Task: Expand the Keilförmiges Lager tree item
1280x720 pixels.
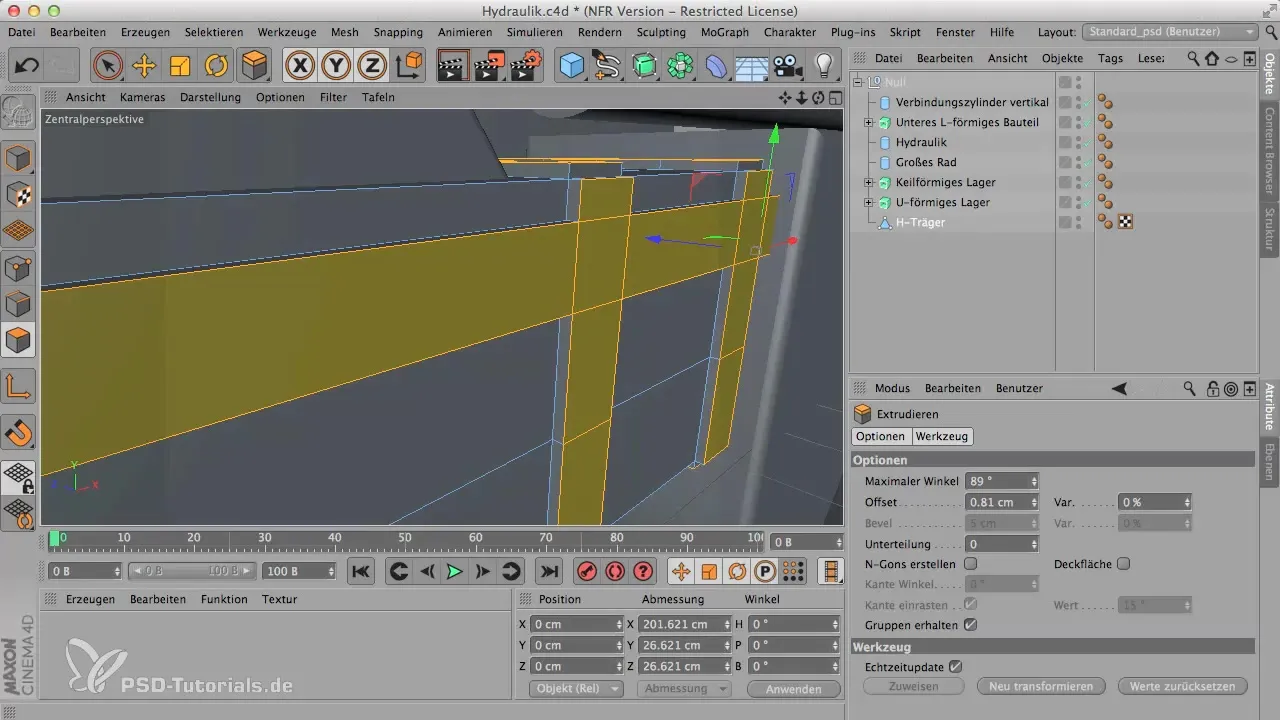Action: point(868,183)
